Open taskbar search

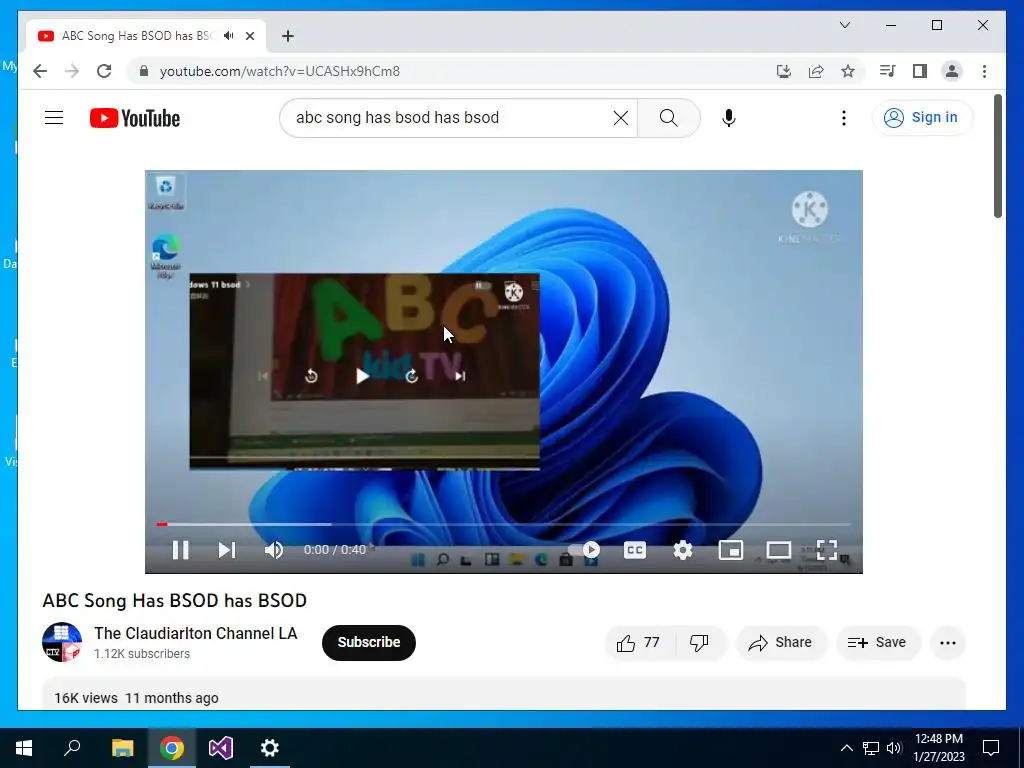(72, 748)
